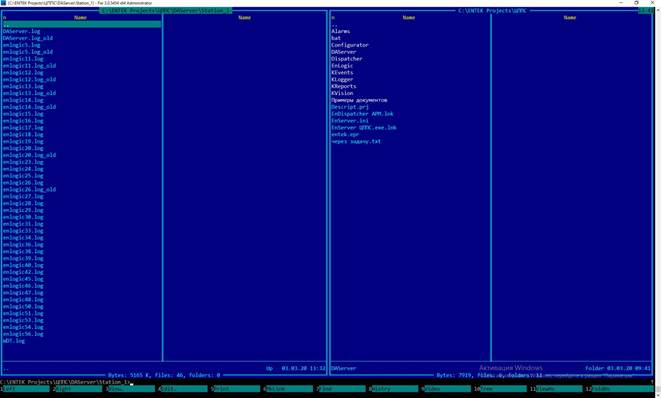Select the Configurator folder in right panel

350,45
